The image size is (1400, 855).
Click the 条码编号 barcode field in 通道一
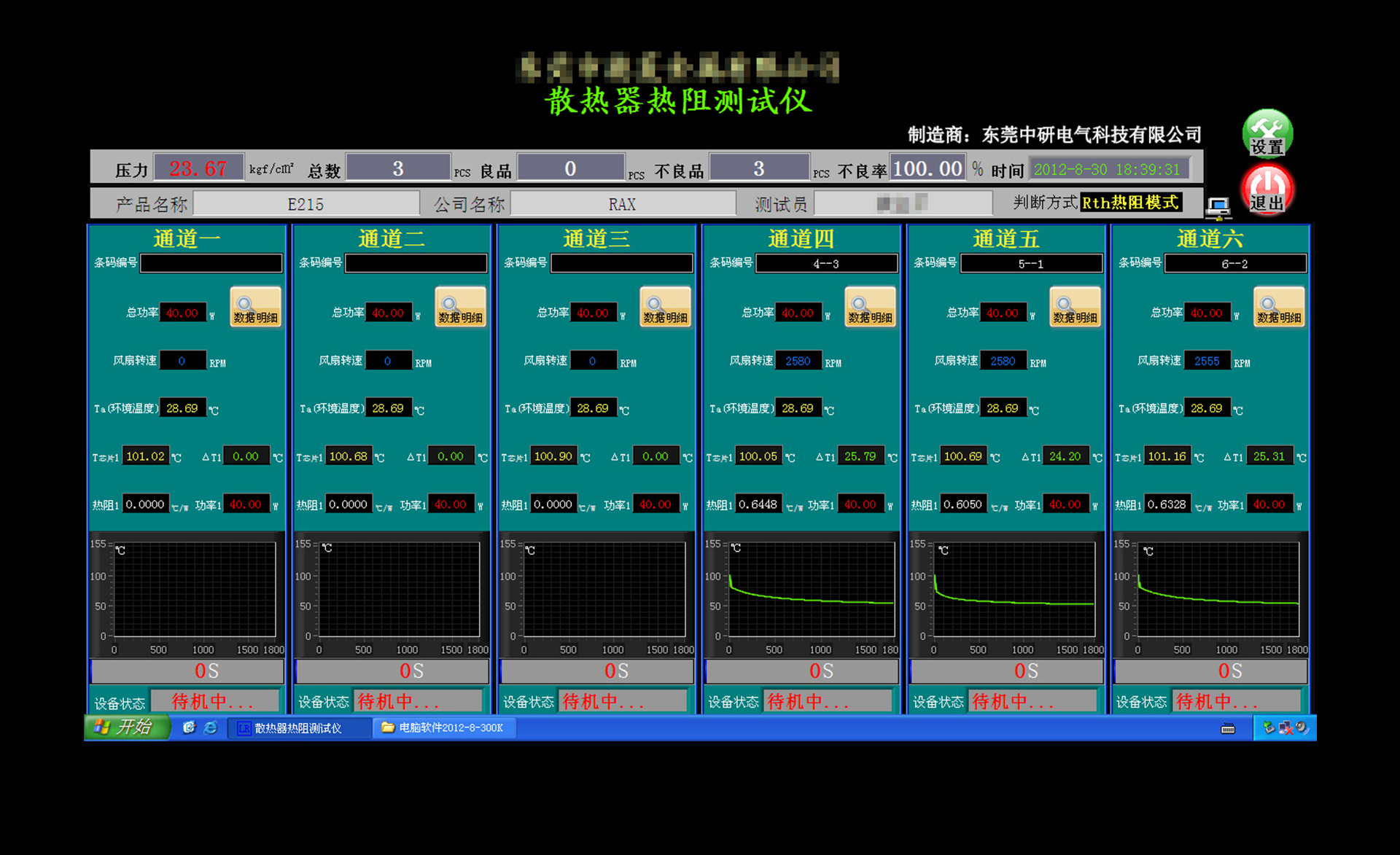[x=211, y=263]
